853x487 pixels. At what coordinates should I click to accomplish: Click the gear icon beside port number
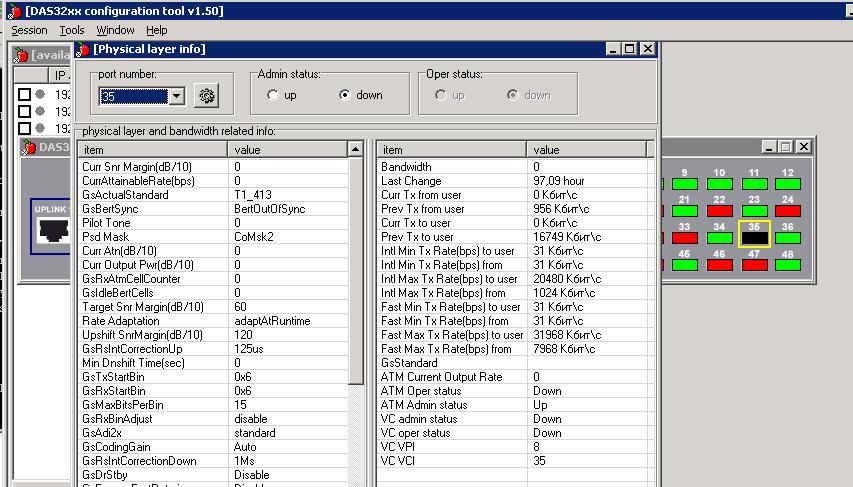tap(206, 96)
